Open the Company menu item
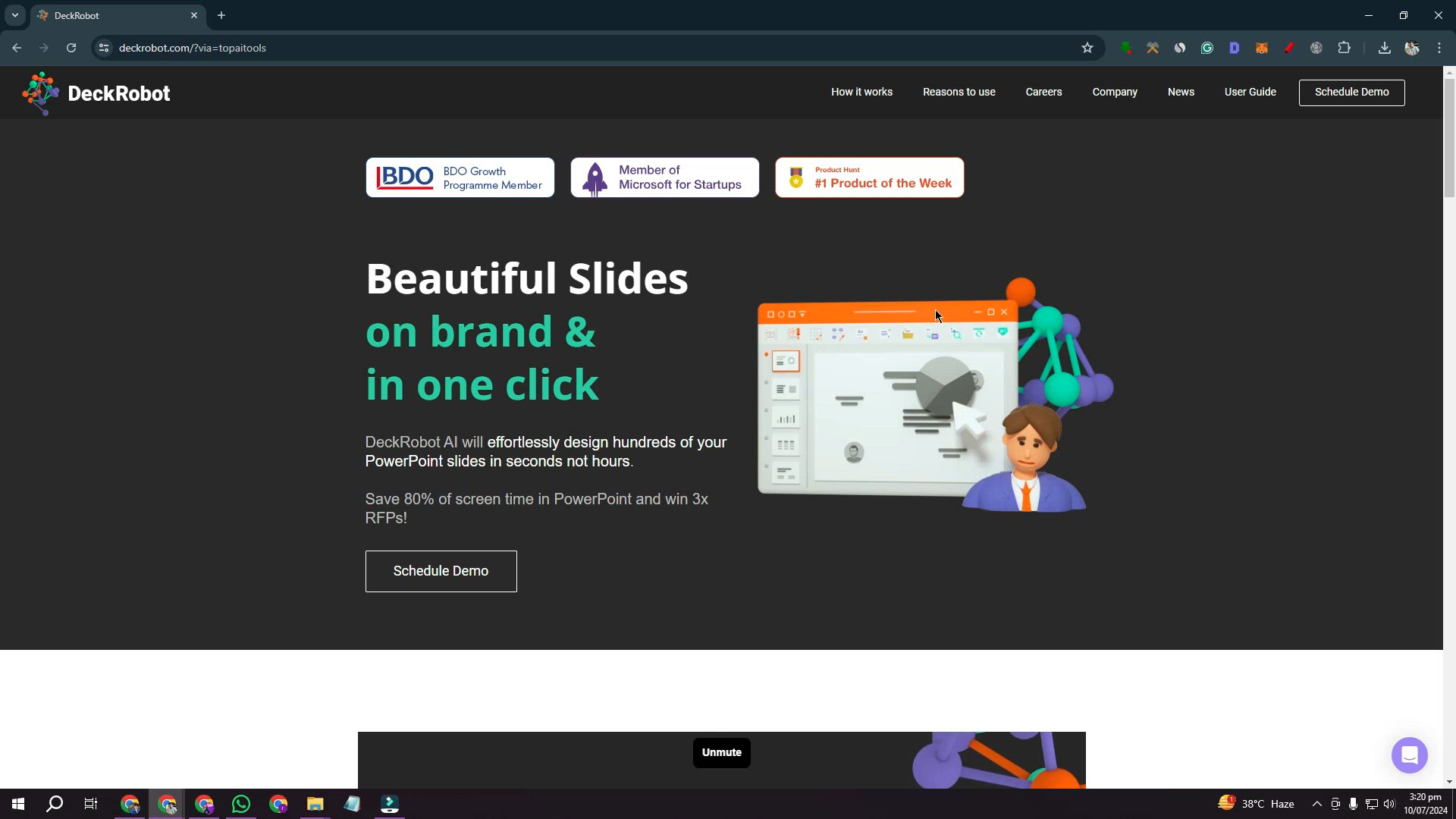Image resolution: width=1456 pixels, height=819 pixels. 1114,92
